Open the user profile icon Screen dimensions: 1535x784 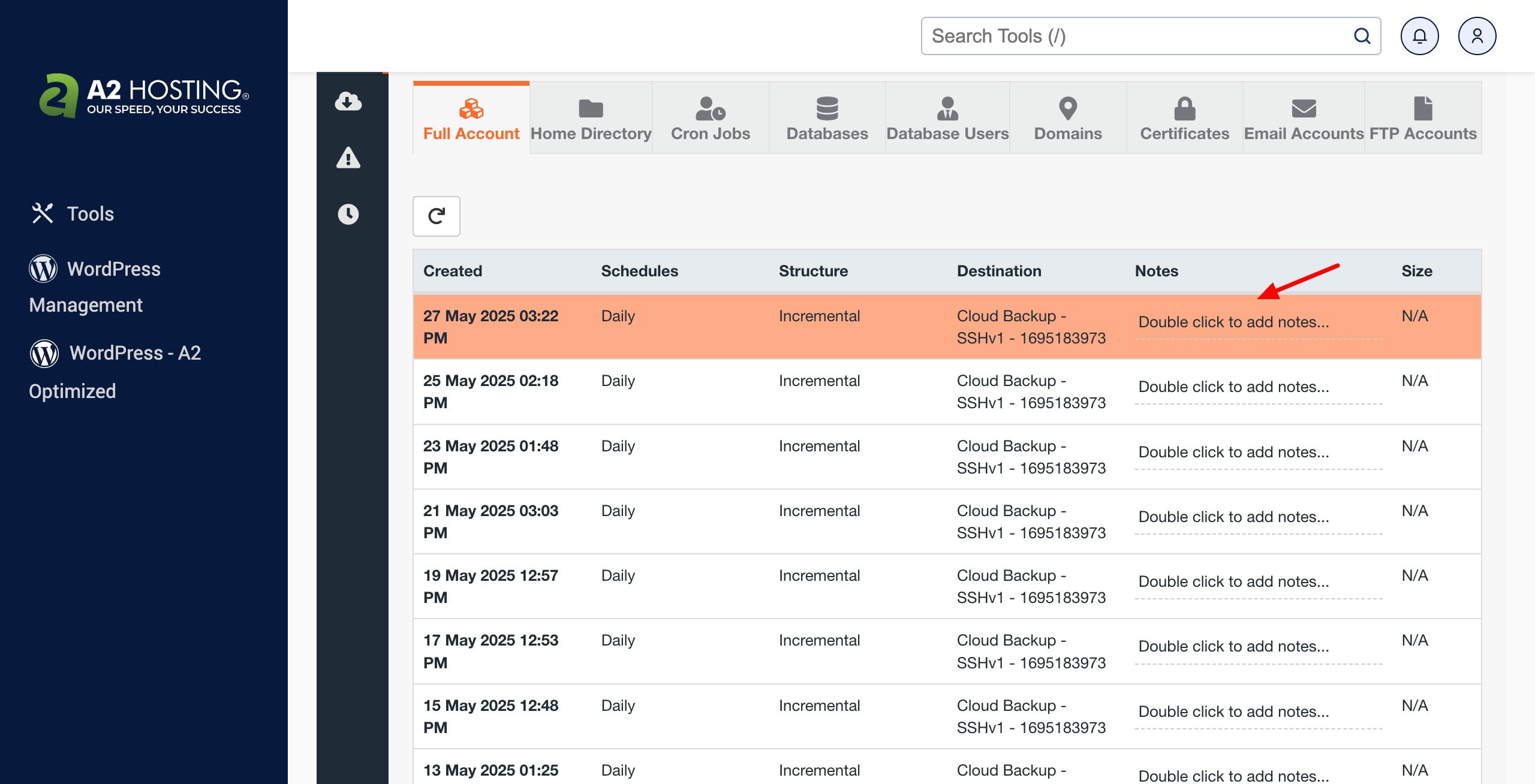[x=1477, y=36]
